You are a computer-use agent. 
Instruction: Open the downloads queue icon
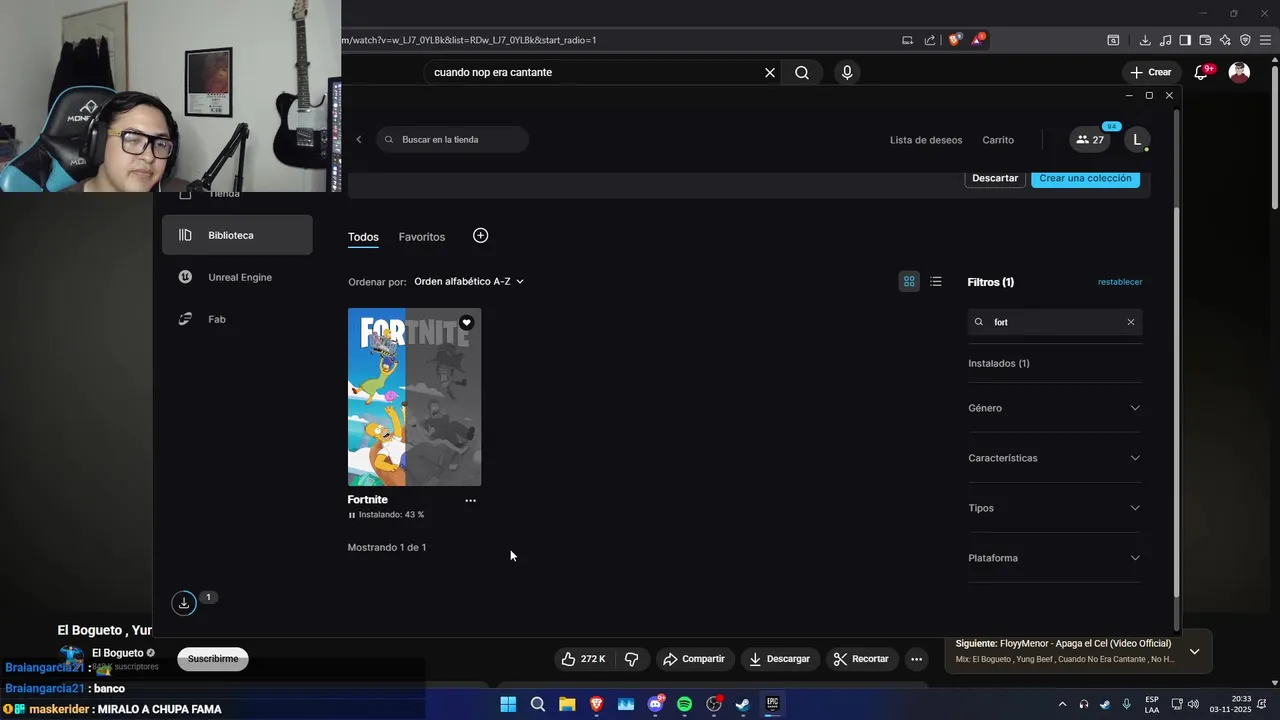[184, 603]
